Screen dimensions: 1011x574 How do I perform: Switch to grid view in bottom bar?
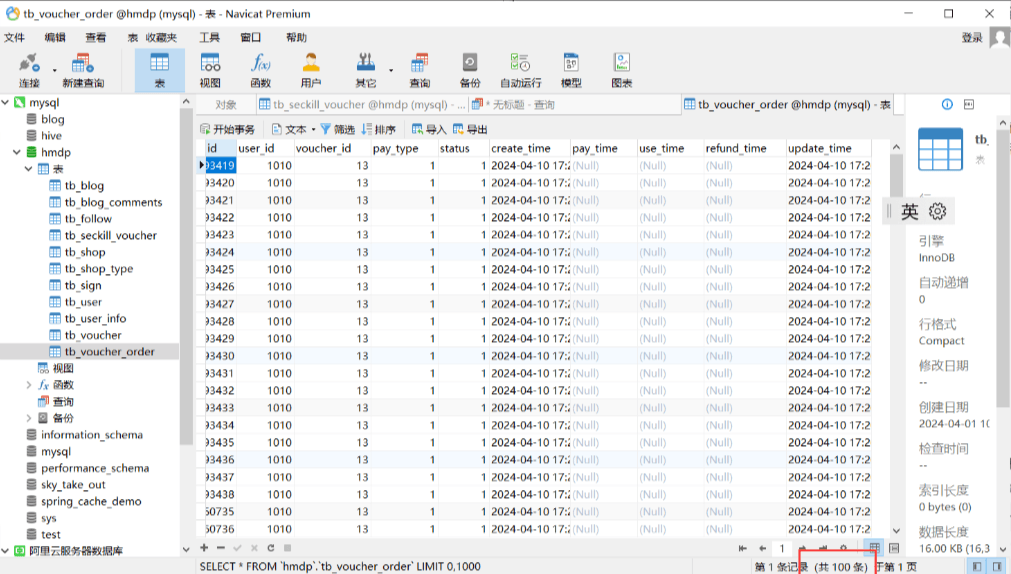click(x=875, y=548)
